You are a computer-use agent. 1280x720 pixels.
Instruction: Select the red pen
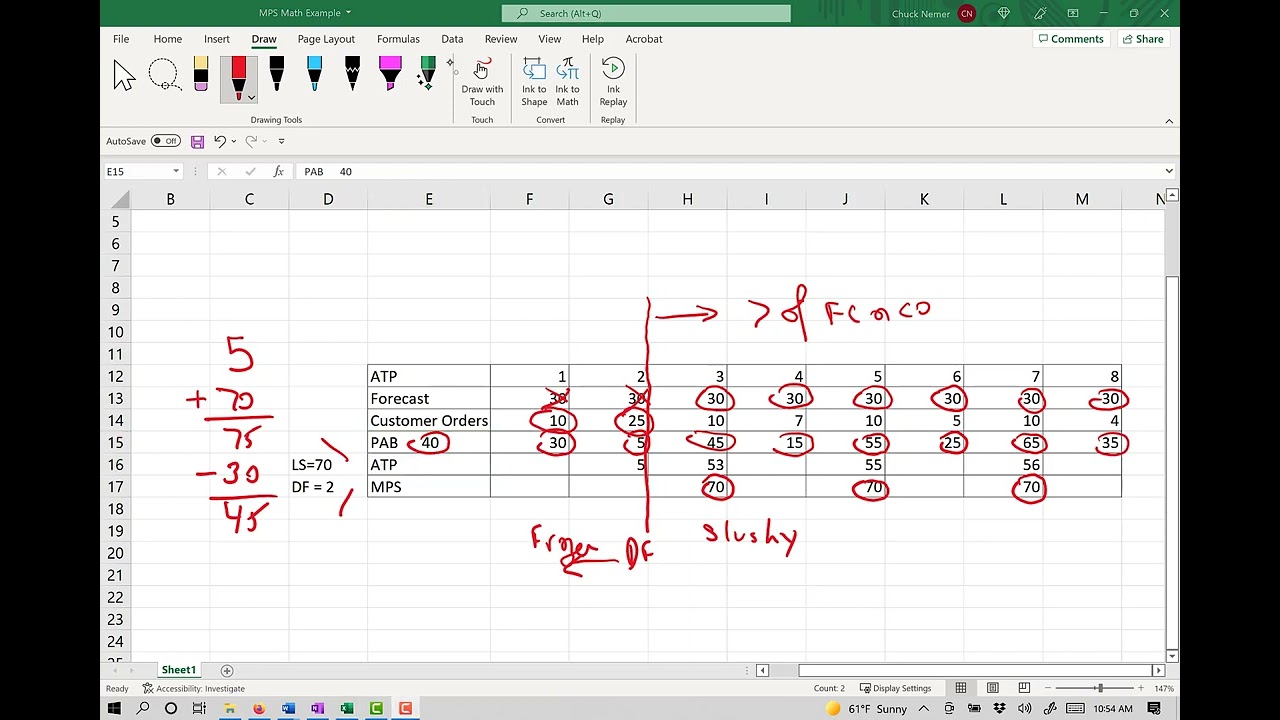(x=238, y=76)
